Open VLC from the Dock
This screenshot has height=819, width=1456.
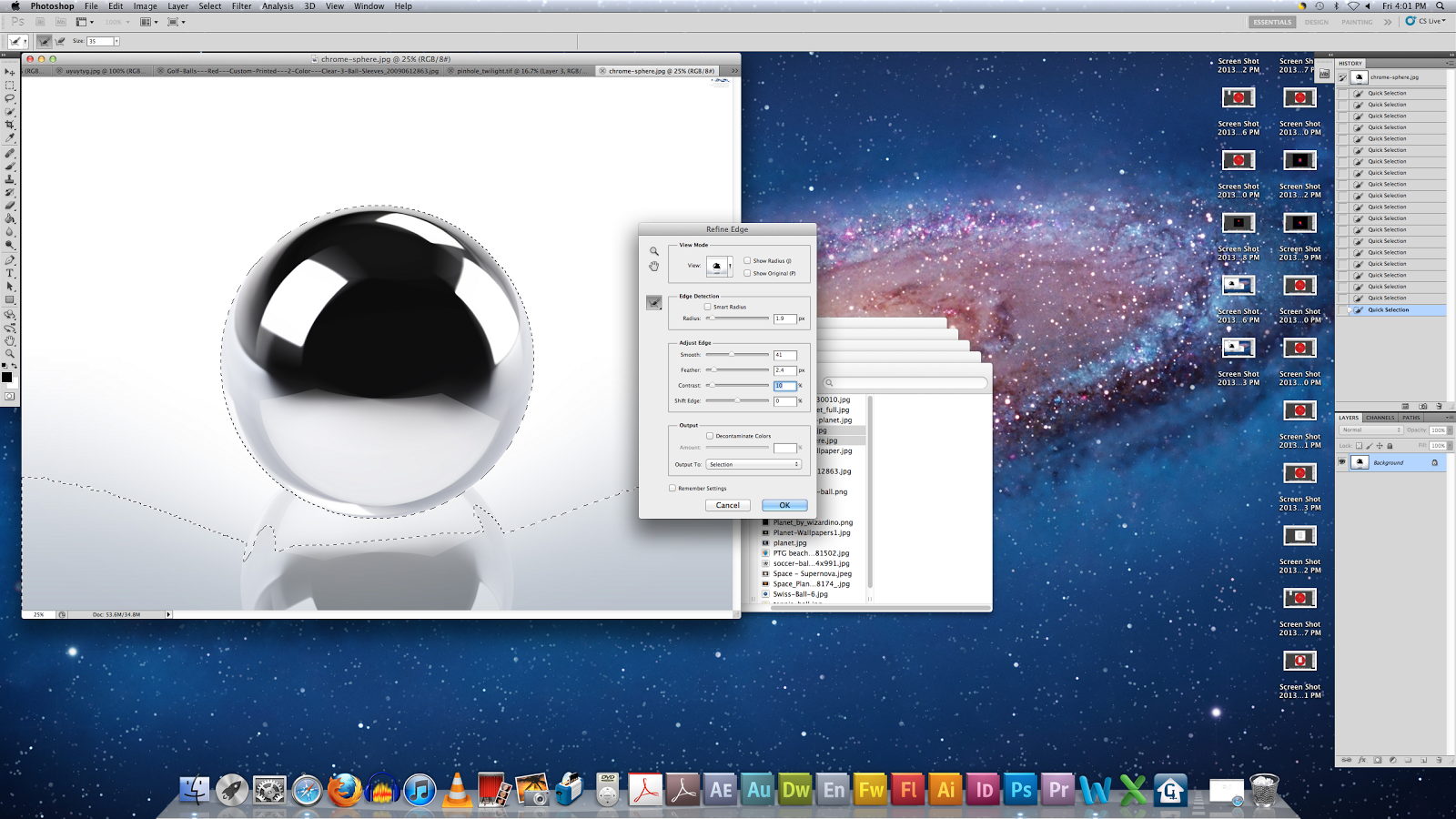457,790
